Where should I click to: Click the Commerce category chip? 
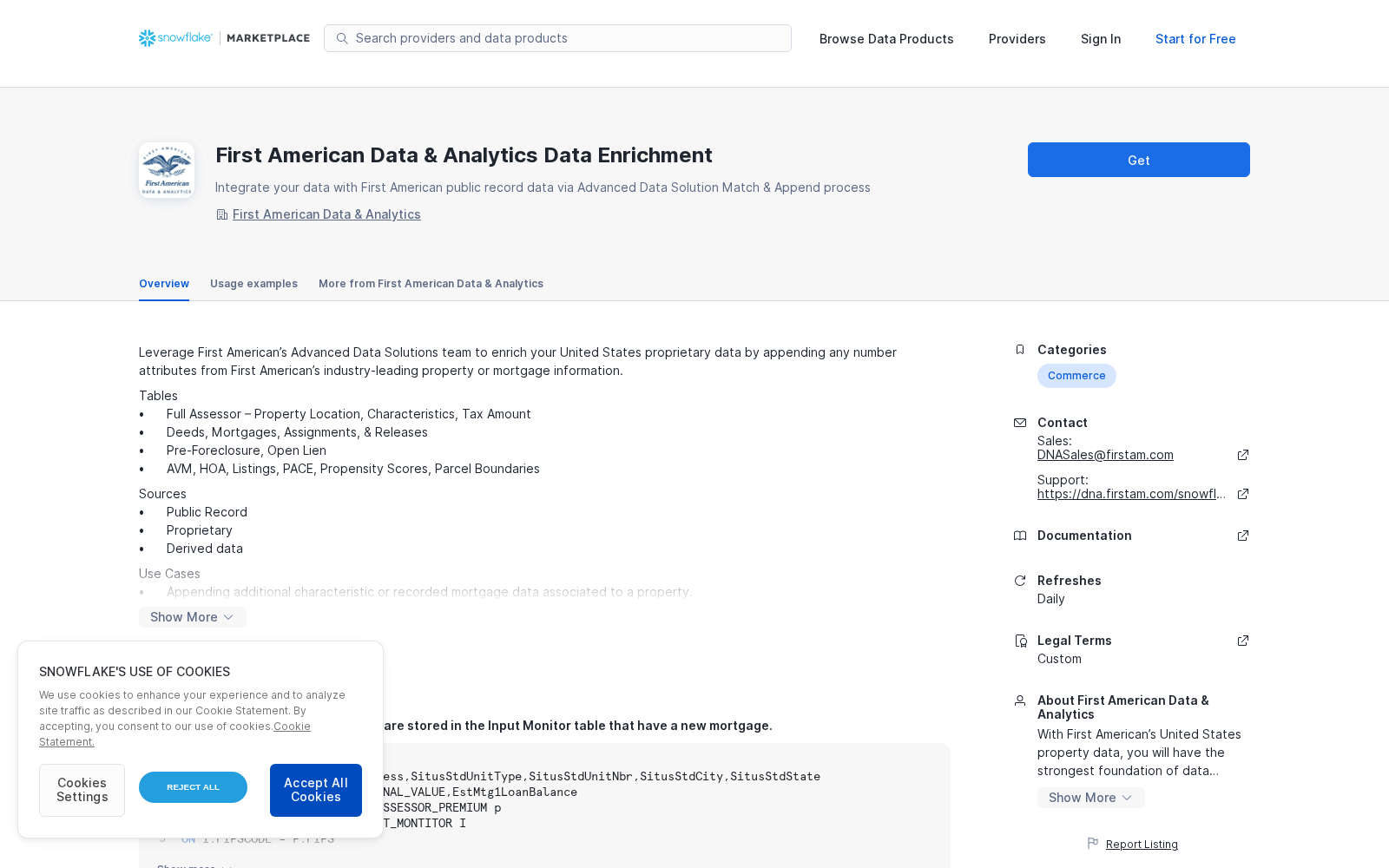tap(1076, 376)
